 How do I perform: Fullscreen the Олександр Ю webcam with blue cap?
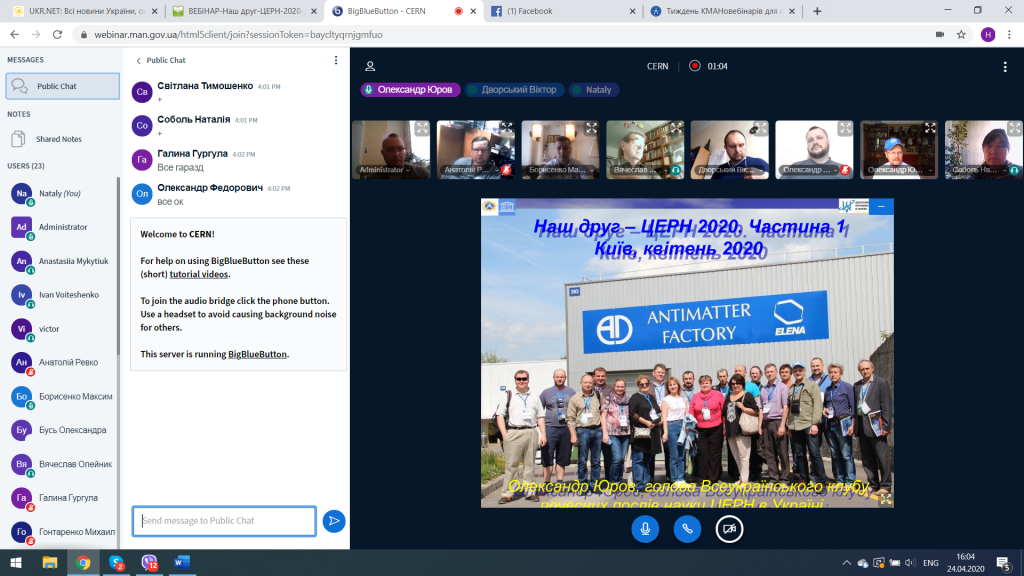931,129
